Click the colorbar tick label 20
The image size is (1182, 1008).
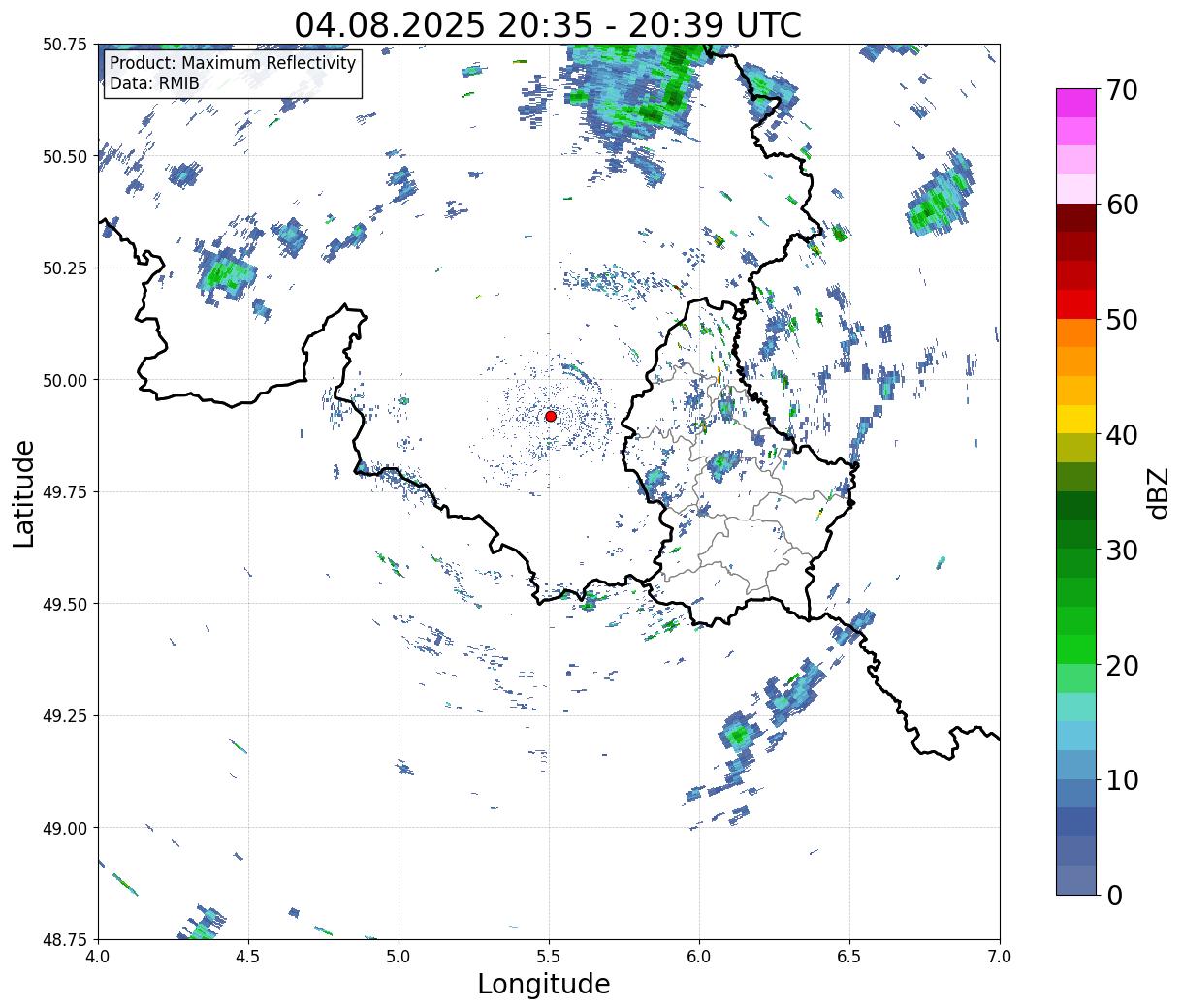(1122, 665)
